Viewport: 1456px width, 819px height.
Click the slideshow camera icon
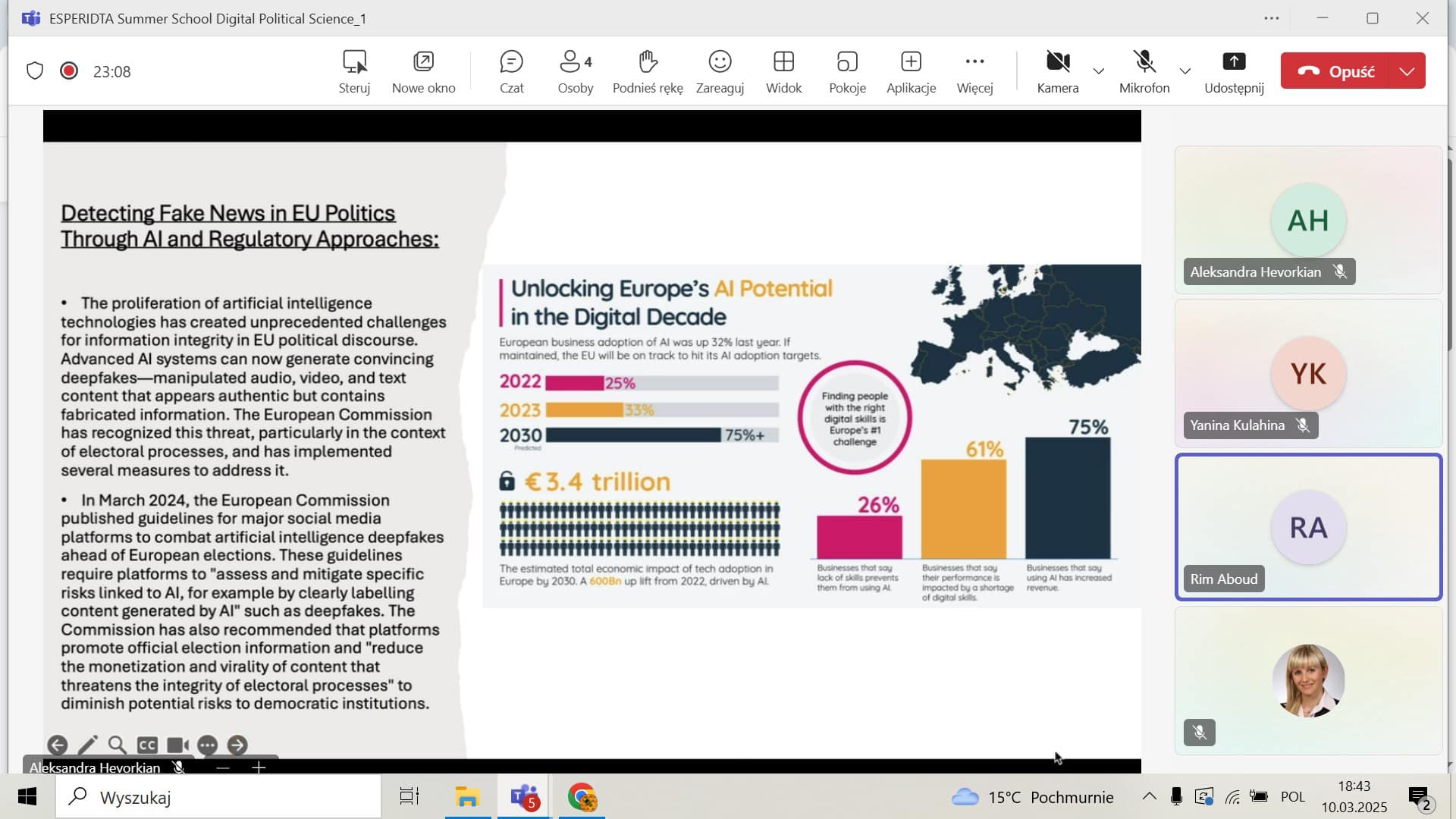[177, 745]
